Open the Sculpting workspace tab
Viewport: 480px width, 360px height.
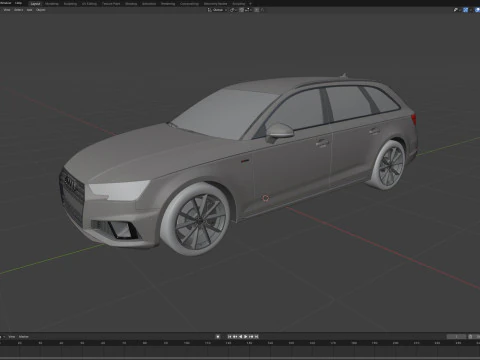pyautogui.click(x=70, y=4)
